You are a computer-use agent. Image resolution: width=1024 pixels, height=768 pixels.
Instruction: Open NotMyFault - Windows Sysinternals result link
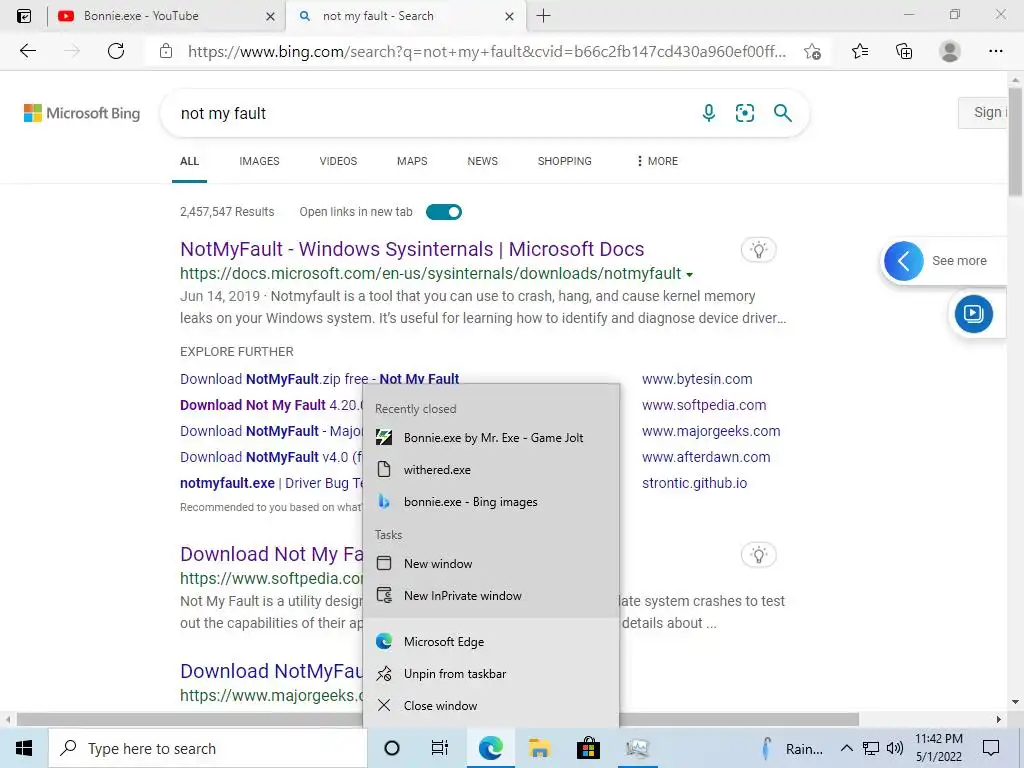pyautogui.click(x=412, y=249)
